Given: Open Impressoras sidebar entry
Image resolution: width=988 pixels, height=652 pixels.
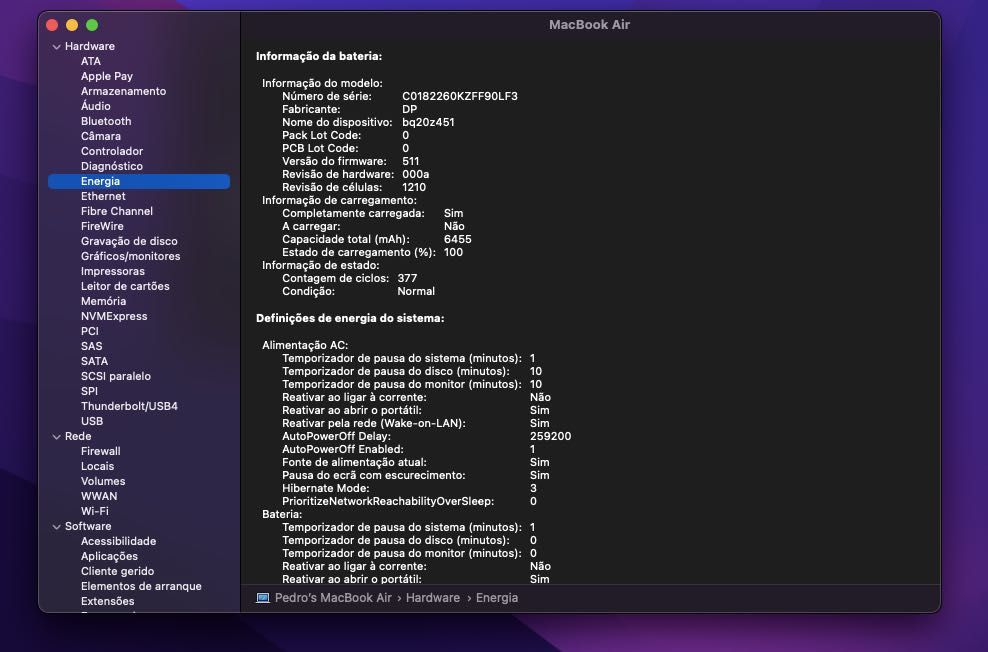Looking at the screenshot, I should coord(113,272).
